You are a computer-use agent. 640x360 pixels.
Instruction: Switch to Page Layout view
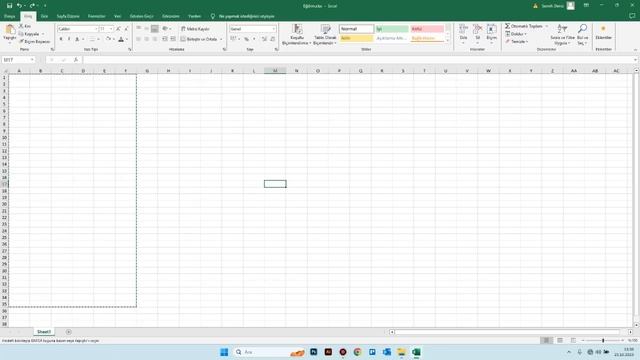point(560,340)
